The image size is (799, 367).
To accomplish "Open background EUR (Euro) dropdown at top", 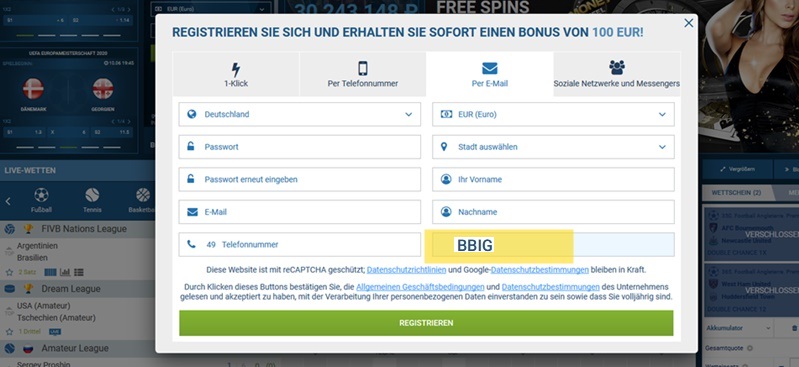I will tap(211, 9).
